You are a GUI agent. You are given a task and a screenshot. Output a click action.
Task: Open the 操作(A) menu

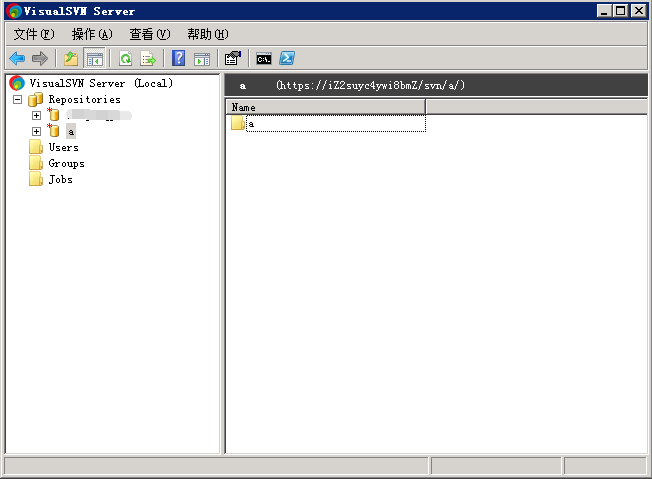pos(92,34)
